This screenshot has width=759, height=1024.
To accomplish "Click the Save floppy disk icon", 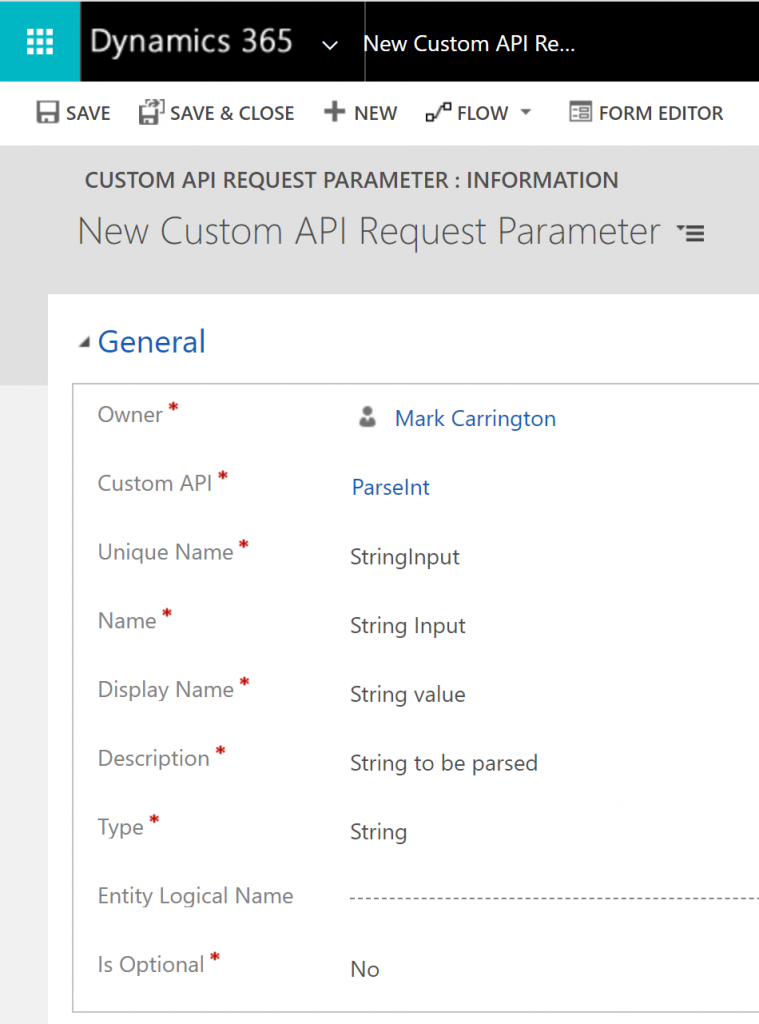I will 47,113.
